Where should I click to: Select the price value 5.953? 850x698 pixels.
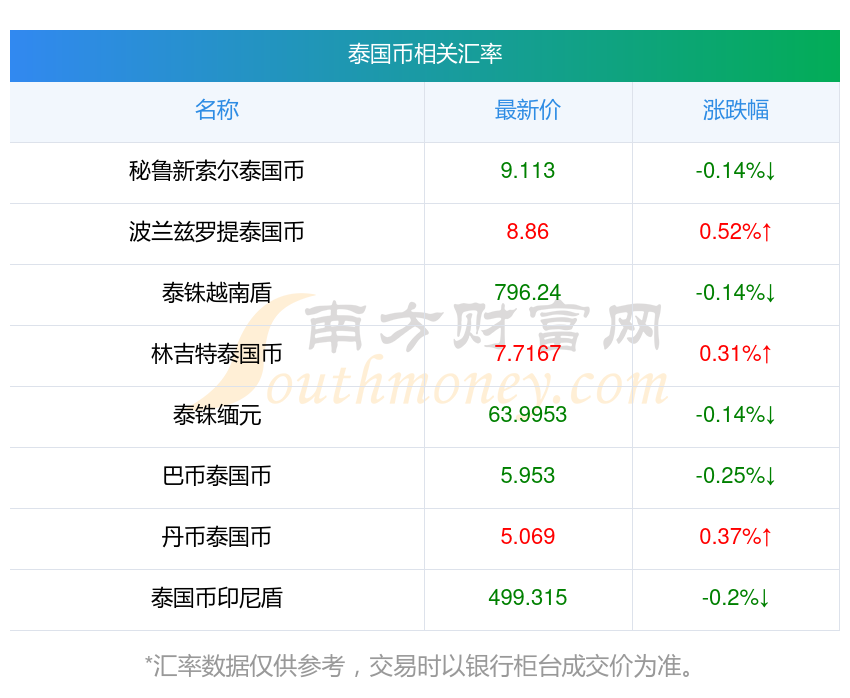coord(527,476)
